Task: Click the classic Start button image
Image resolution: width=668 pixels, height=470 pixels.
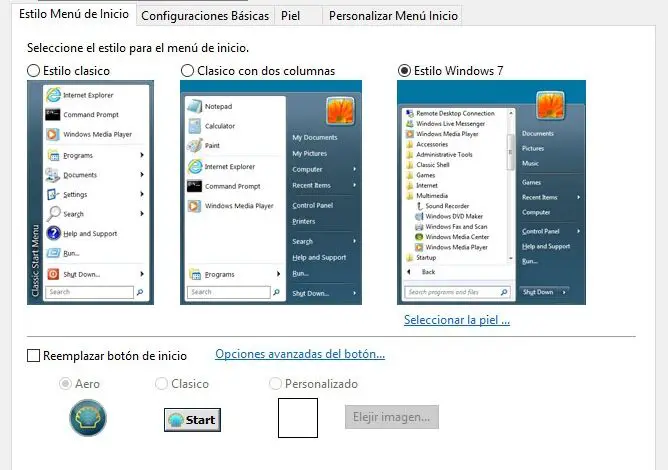Action: point(192,420)
